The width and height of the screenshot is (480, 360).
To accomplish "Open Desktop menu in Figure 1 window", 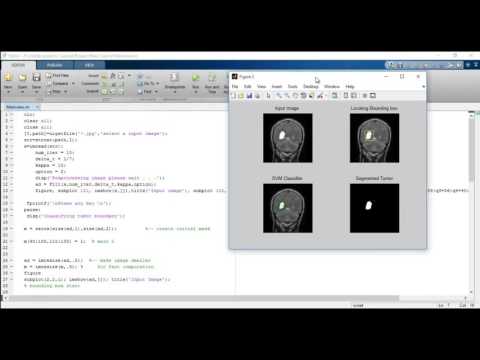I will [x=311, y=86].
